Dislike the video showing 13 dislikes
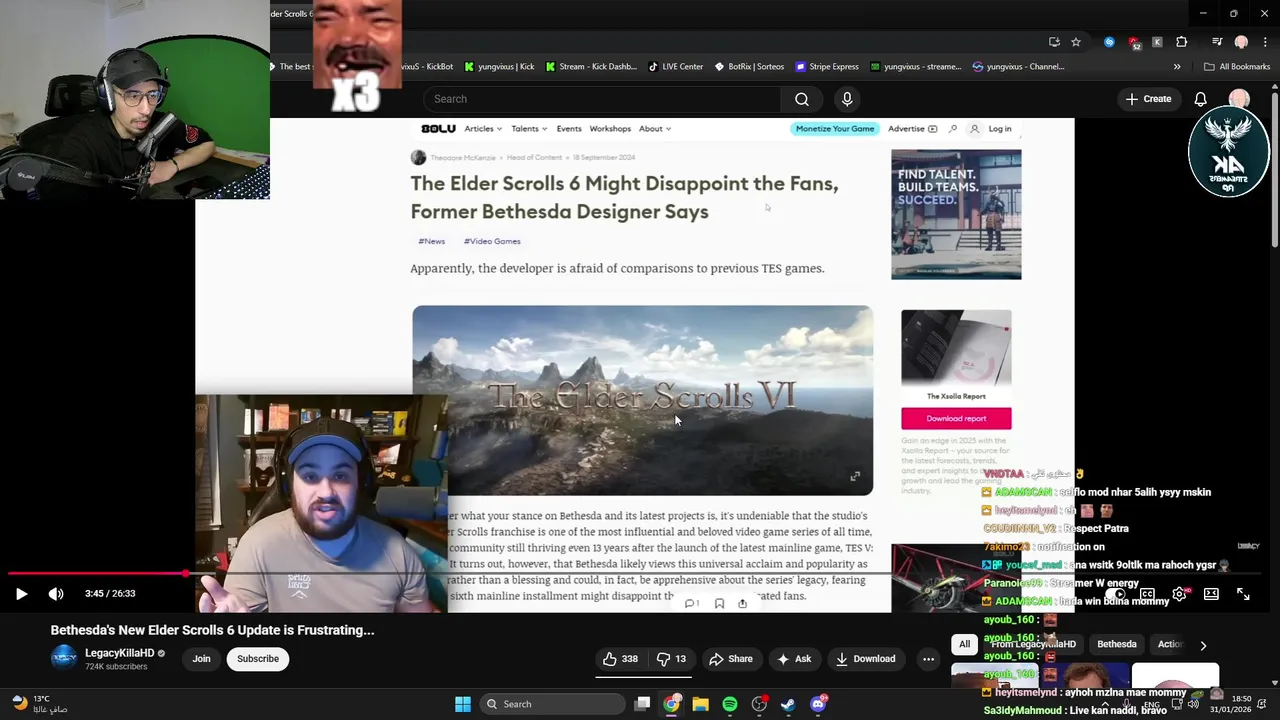Viewport: 1280px width, 720px height. coord(672,659)
